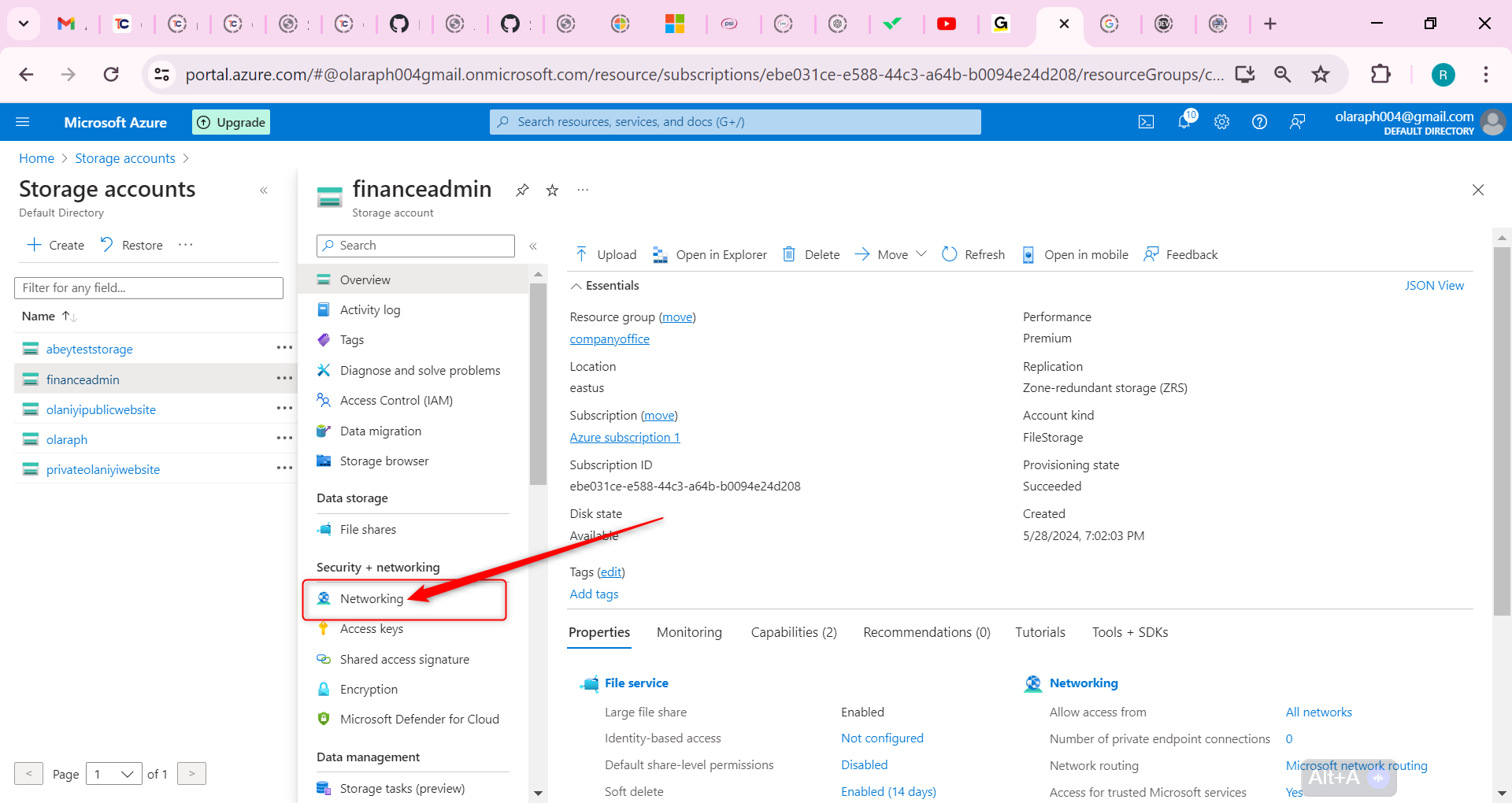Open browser extensions puzzle icon

1380,74
